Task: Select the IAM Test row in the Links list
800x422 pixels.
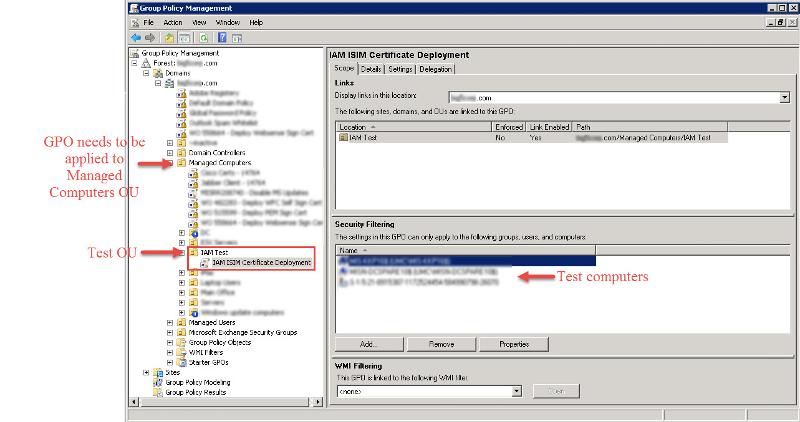Action: click(x=533, y=138)
